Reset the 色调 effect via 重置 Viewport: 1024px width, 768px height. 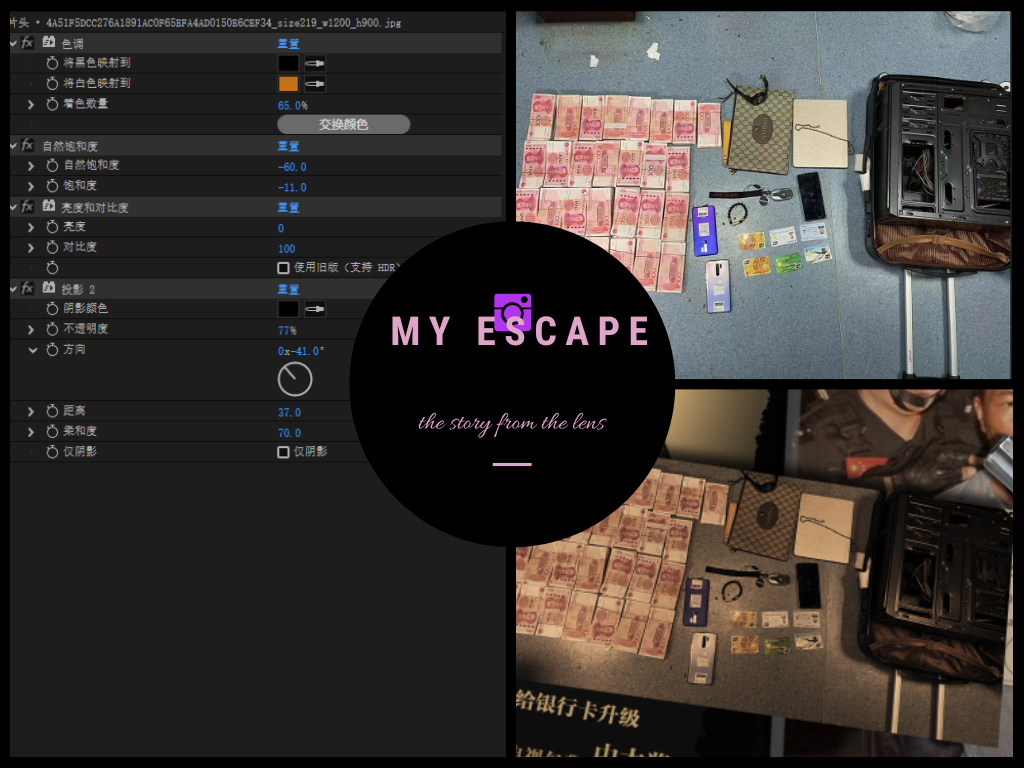[x=288, y=44]
